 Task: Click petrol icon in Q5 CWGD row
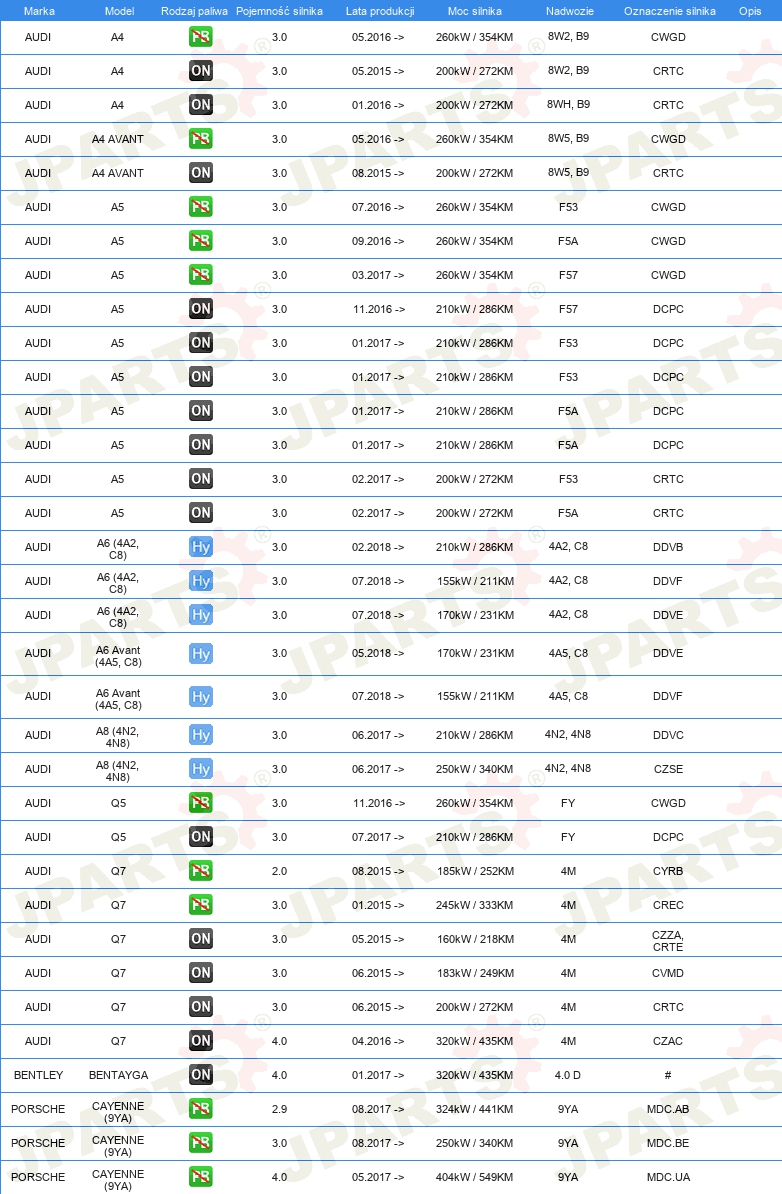coord(201,803)
